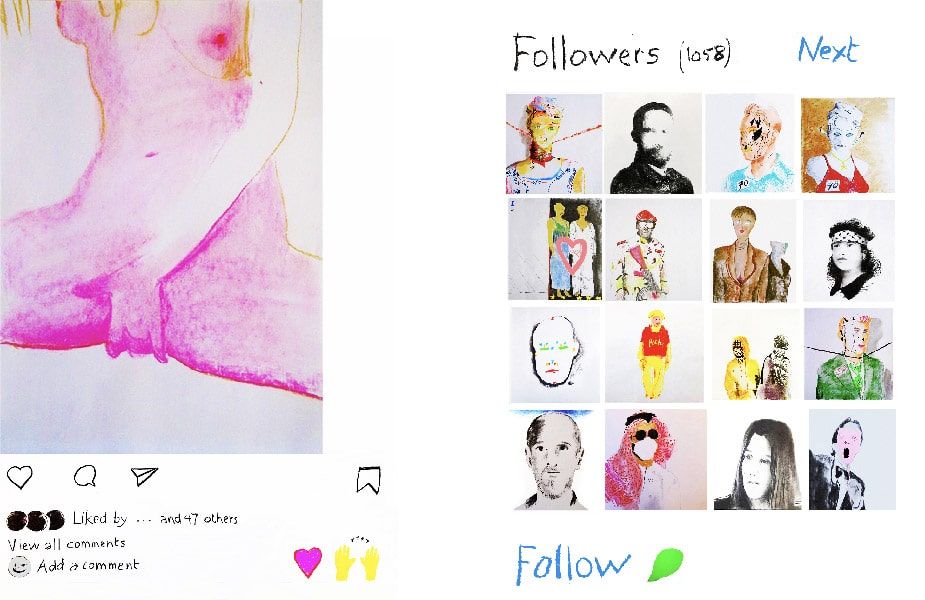The height and width of the screenshot is (600, 925).
Task: Click the blue Follow button
Action: [573, 564]
